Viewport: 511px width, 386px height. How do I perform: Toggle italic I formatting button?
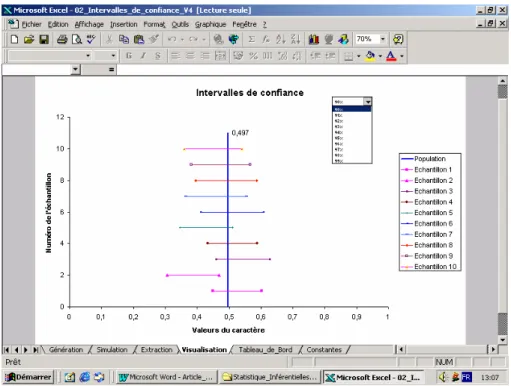[x=143, y=56]
